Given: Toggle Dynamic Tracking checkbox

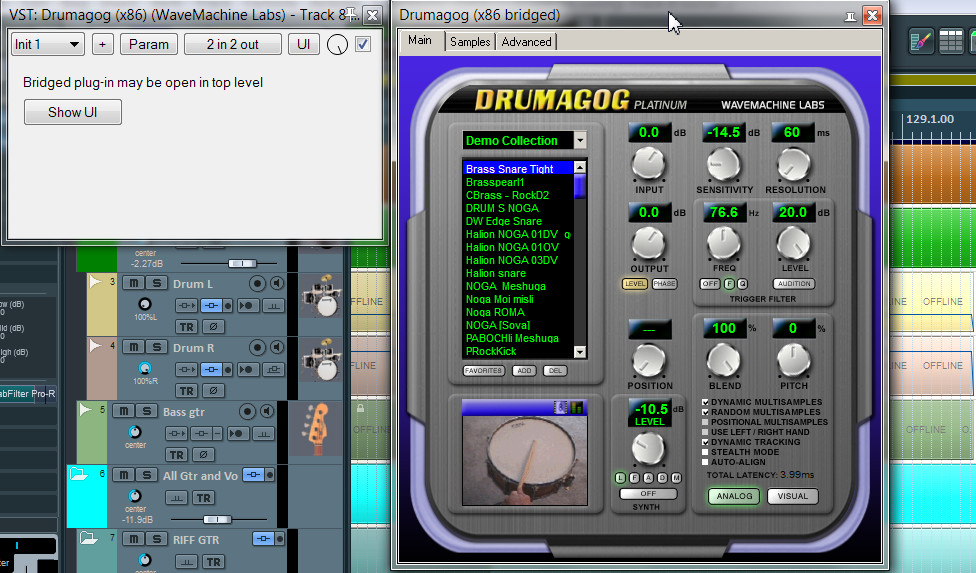Looking at the screenshot, I should point(705,442).
